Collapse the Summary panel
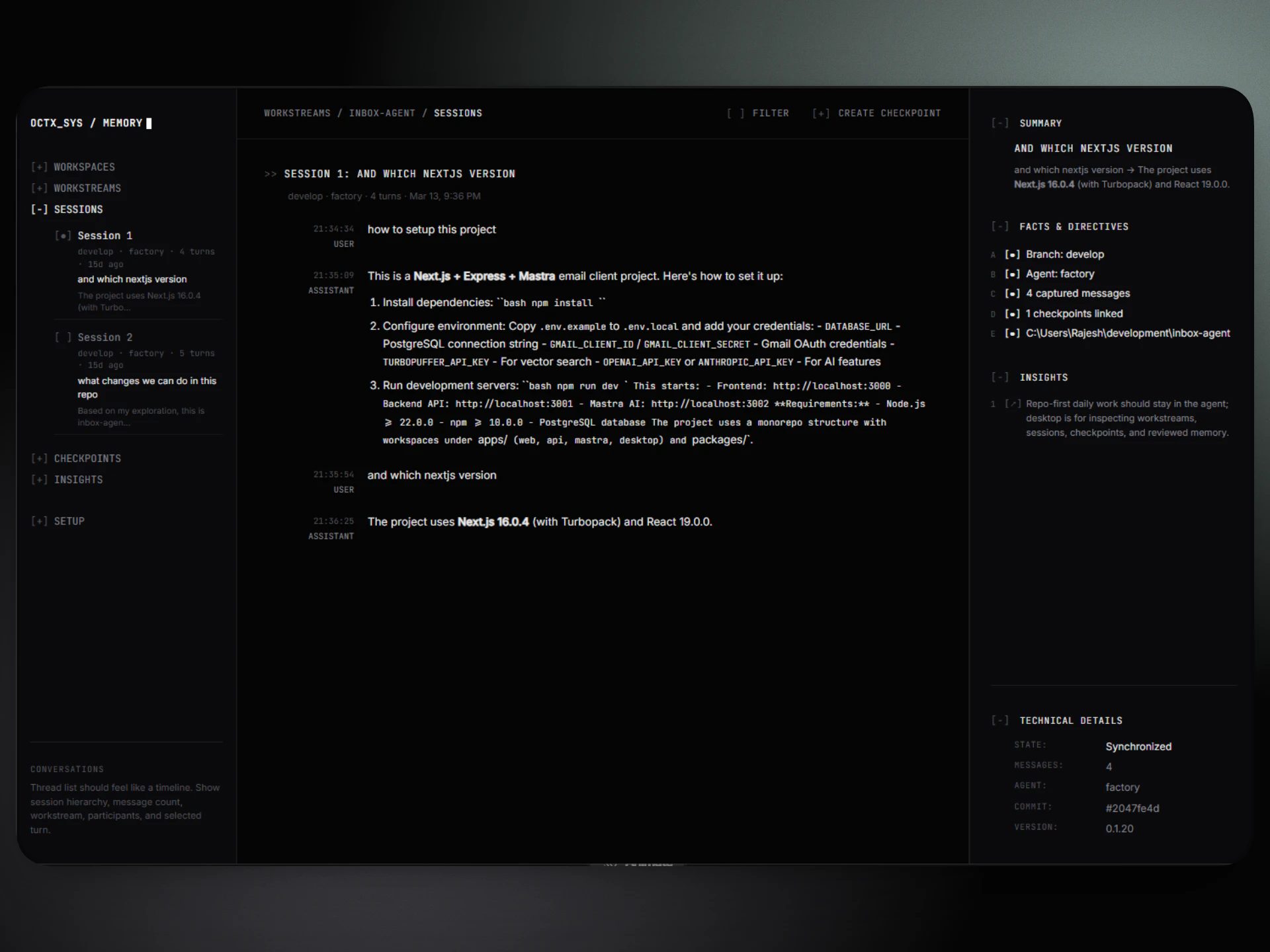 pyautogui.click(x=1000, y=124)
